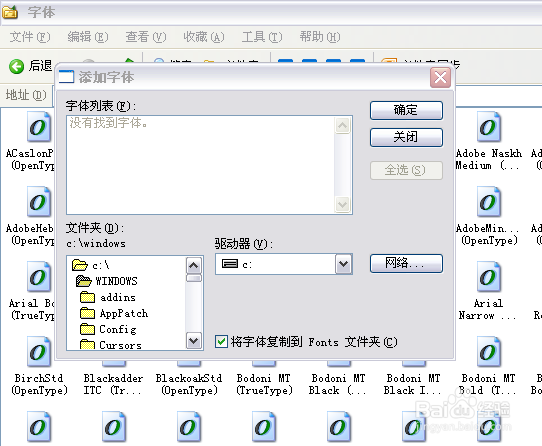Click the BlackoakStd (OpenType) font label
The height and width of the screenshot is (446, 542).
(189, 384)
